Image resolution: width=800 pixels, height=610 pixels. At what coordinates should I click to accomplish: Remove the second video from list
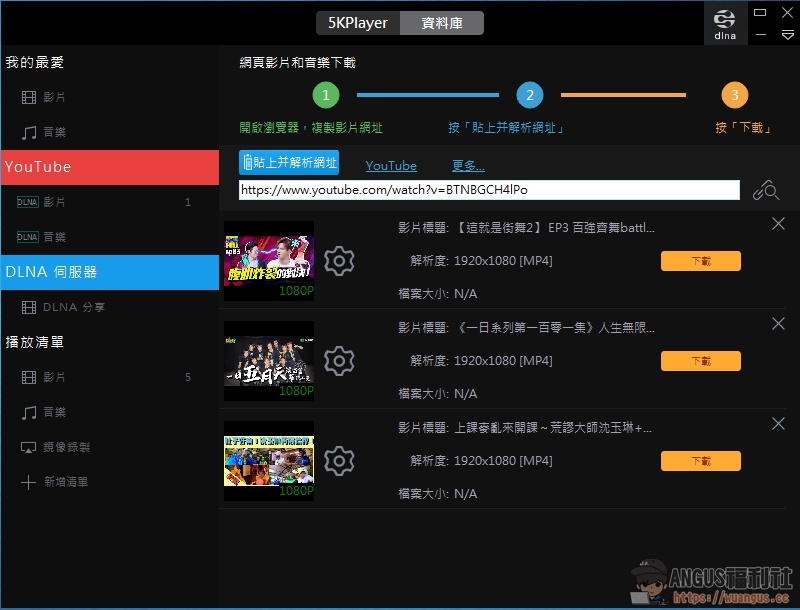[778, 324]
